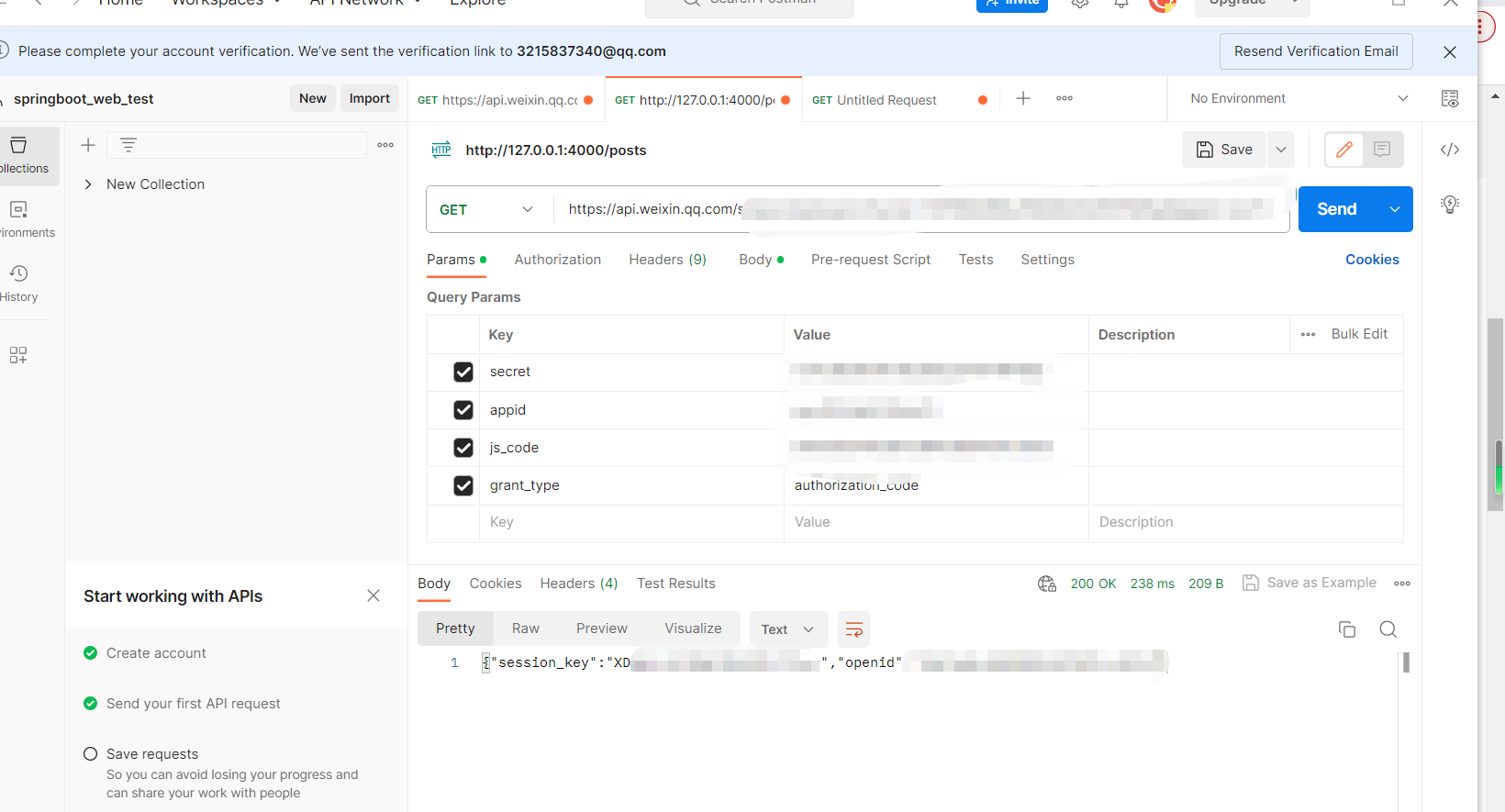Switch to the request Body tab
The image size is (1505, 812).
762,260
